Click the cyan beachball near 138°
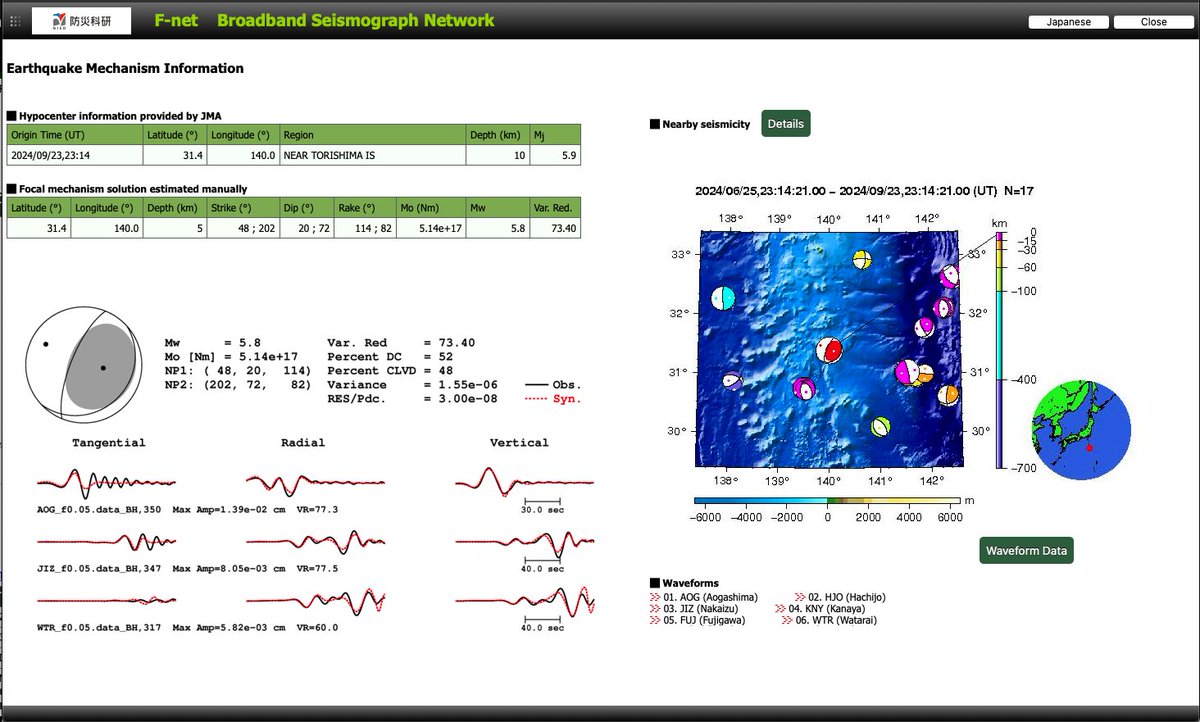 [x=723, y=298]
